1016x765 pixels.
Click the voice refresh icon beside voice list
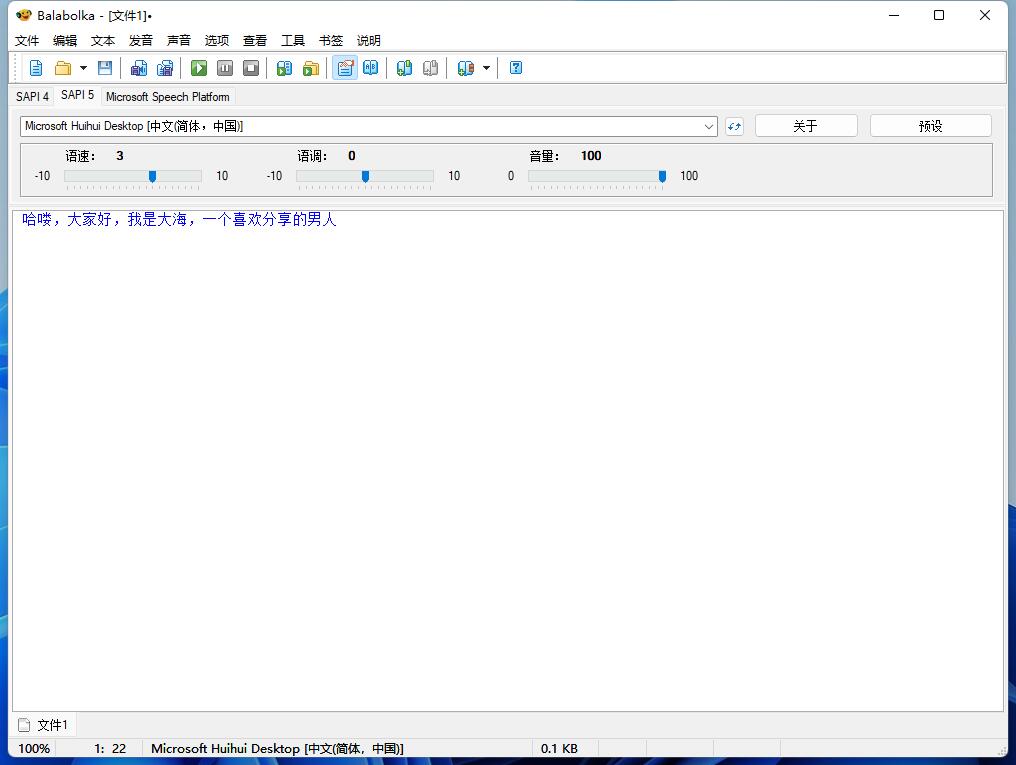(x=734, y=126)
